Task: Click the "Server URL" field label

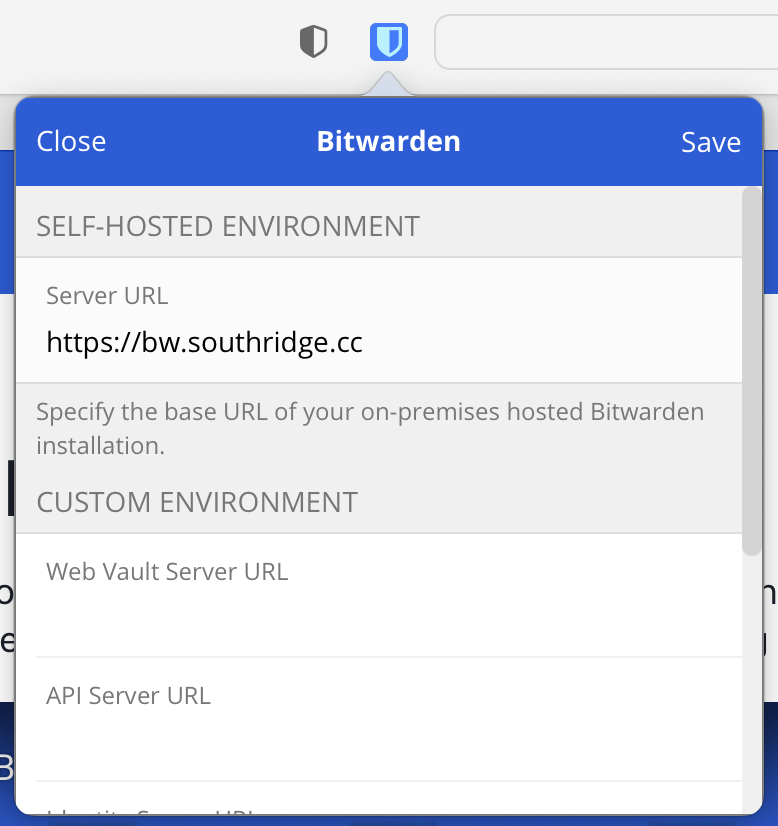Action: click(107, 295)
